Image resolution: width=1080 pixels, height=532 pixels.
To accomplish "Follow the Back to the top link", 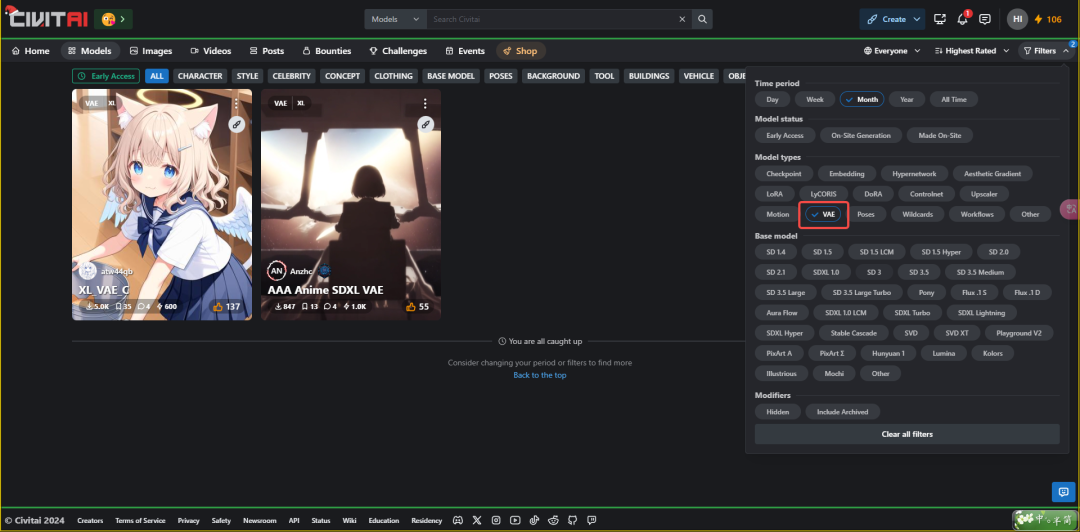I will click(539, 375).
